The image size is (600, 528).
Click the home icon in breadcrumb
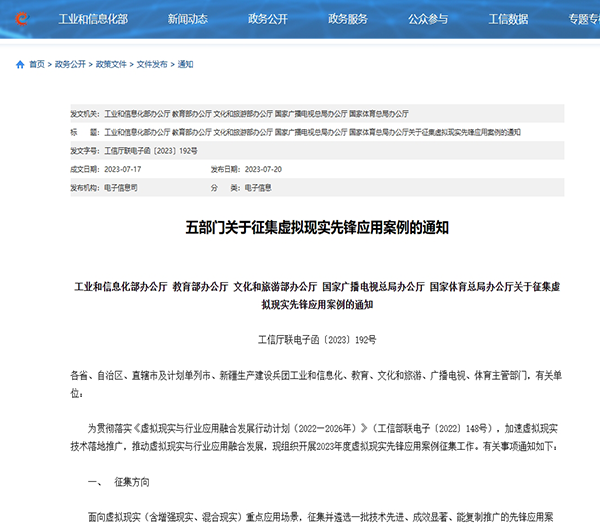coord(20,64)
